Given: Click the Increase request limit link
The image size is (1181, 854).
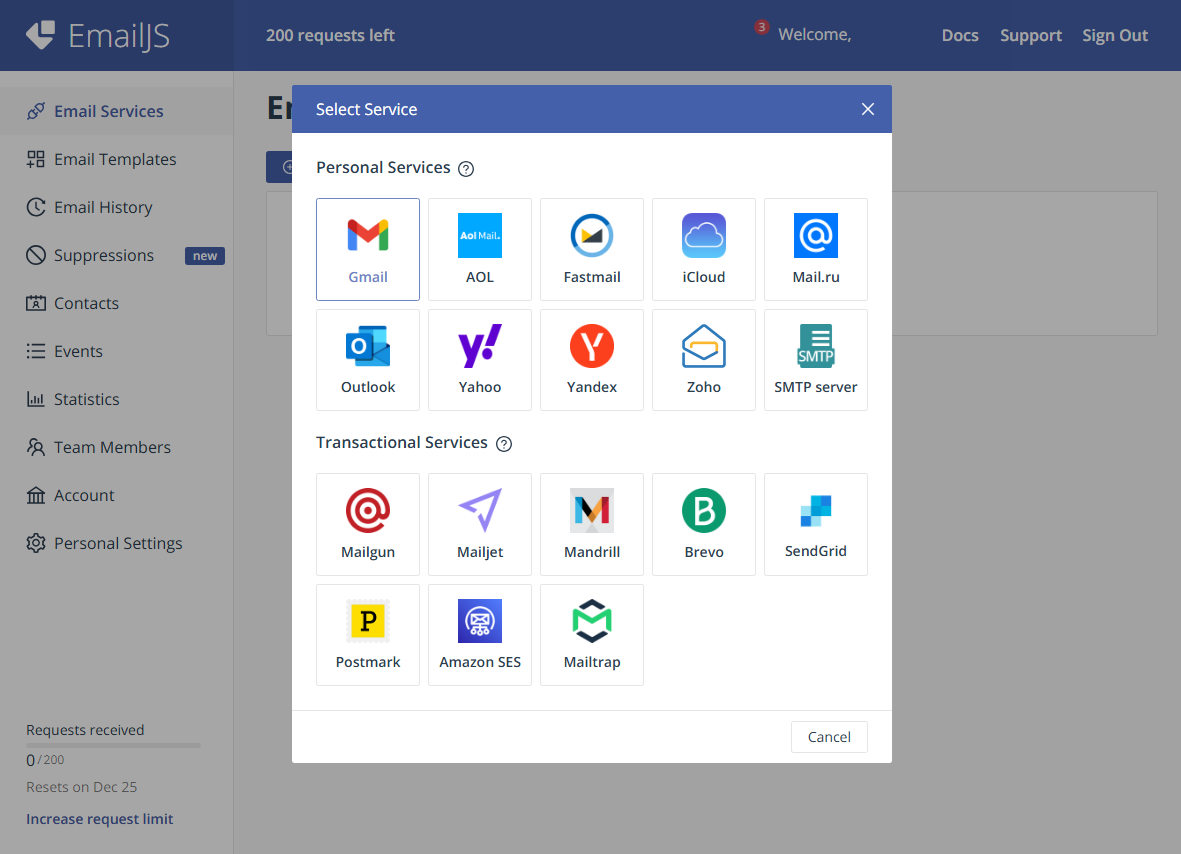Looking at the screenshot, I should point(99,819).
